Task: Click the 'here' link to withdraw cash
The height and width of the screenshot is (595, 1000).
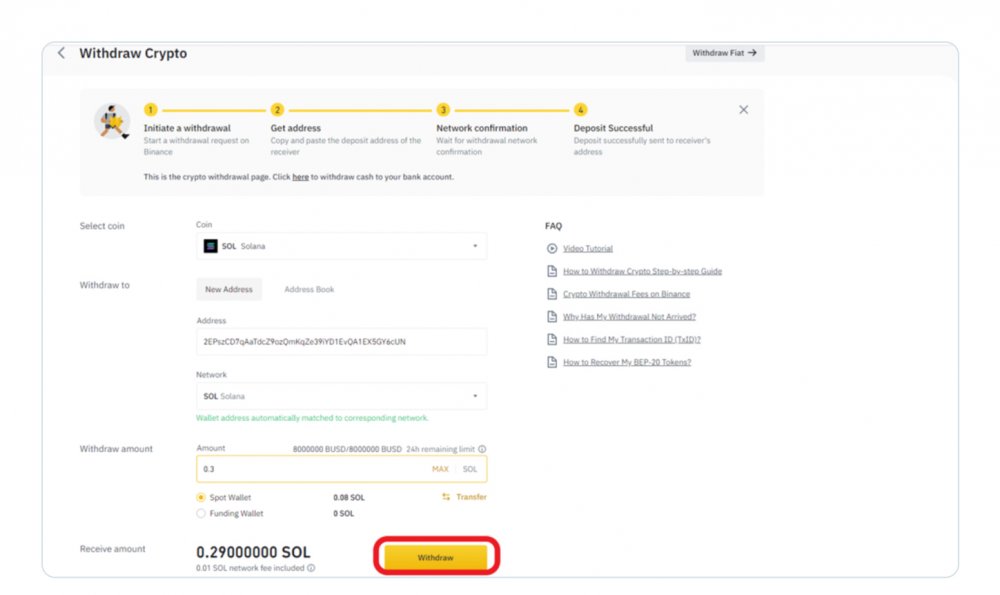Action: point(300,177)
